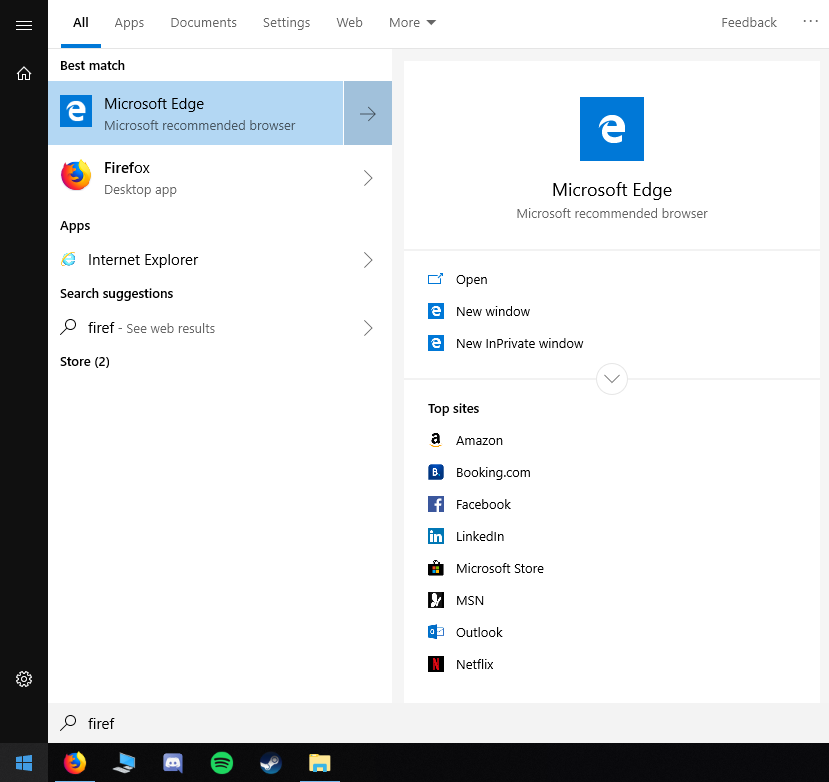Click the Windows Start button
829x782 pixels.
pos(24,763)
